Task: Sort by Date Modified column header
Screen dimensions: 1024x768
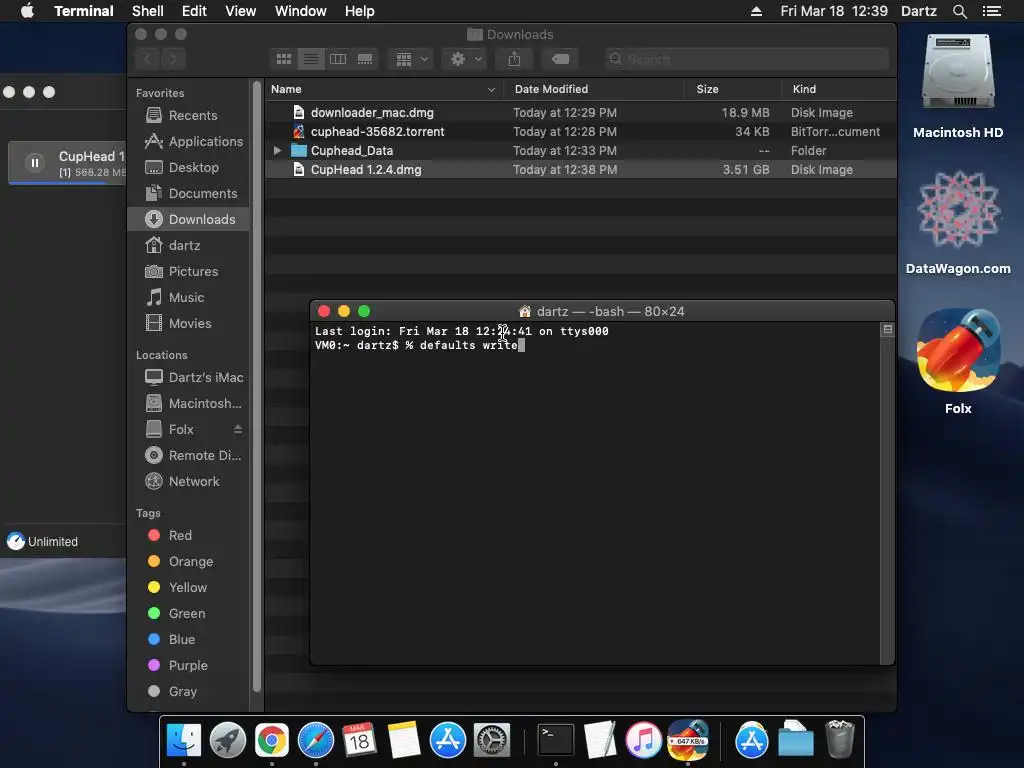Action: (594, 89)
